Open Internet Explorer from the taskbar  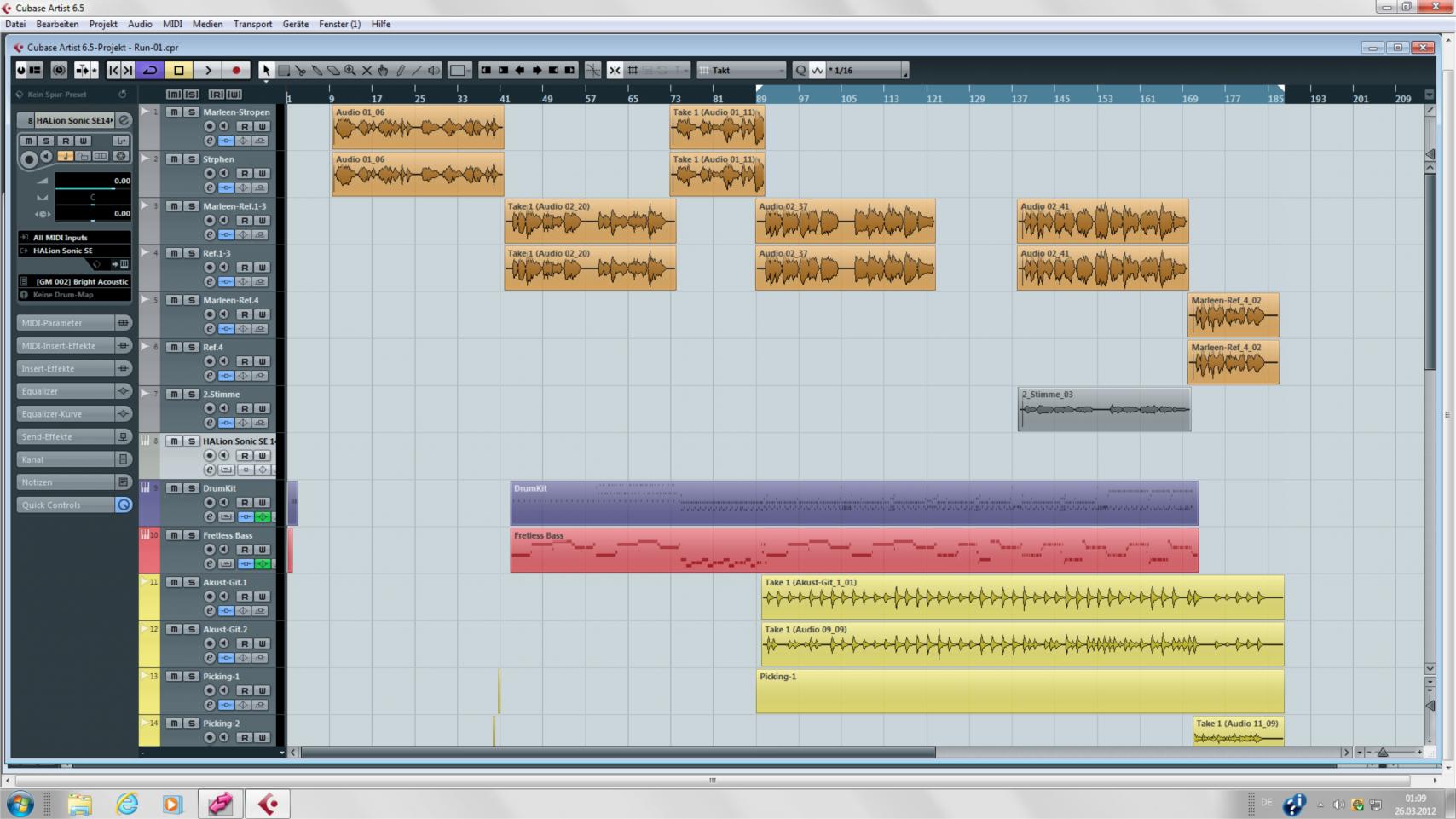[127, 804]
